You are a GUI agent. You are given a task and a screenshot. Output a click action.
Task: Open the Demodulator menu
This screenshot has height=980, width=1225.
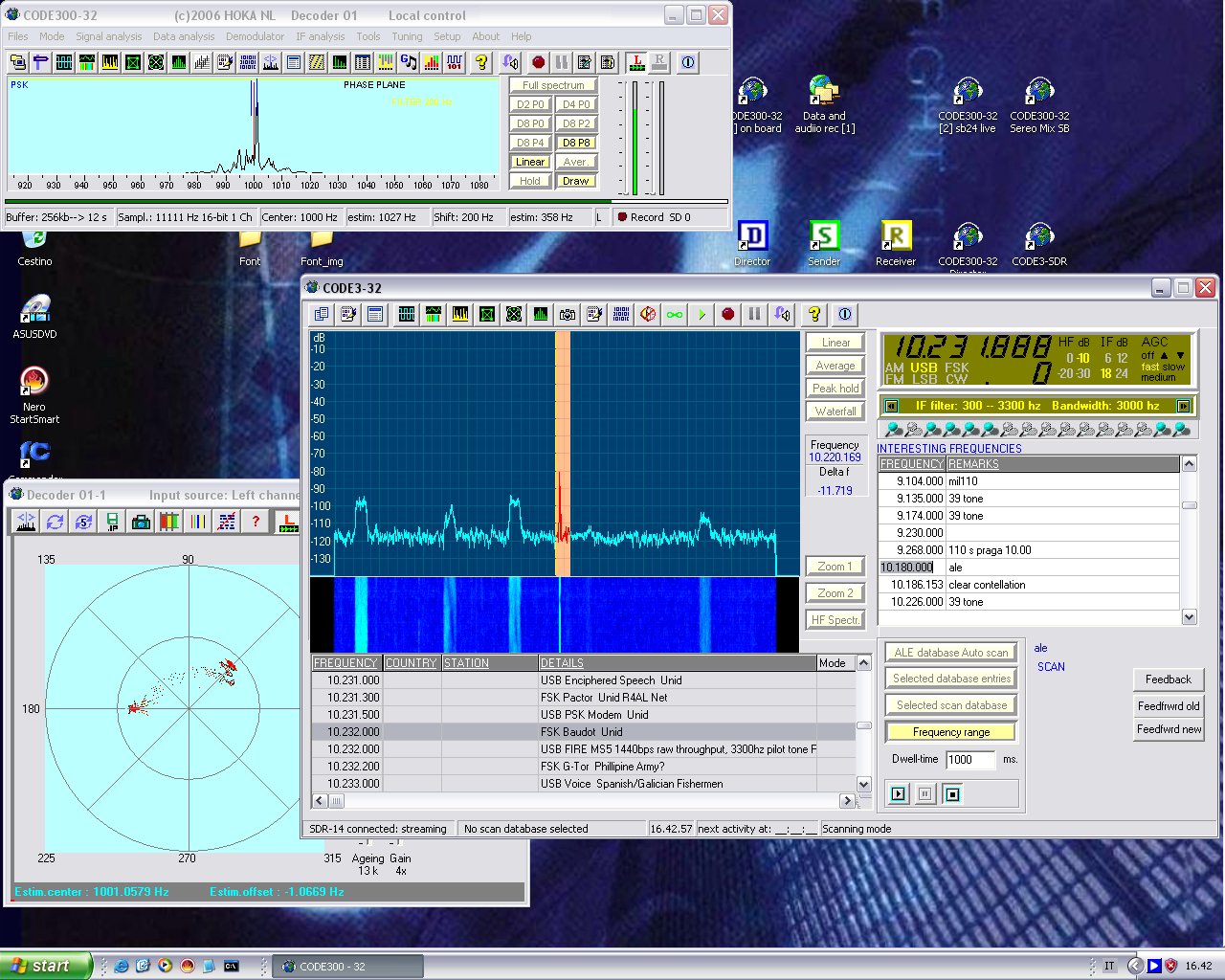(255, 36)
